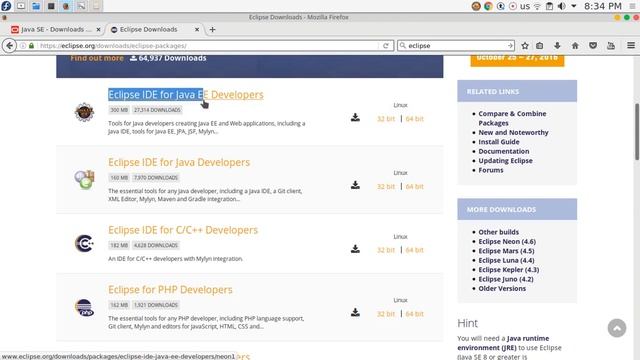Open the terminal icon in top panel
Screen dimensions: 640x360
pyautogui.click(x=51, y=6)
